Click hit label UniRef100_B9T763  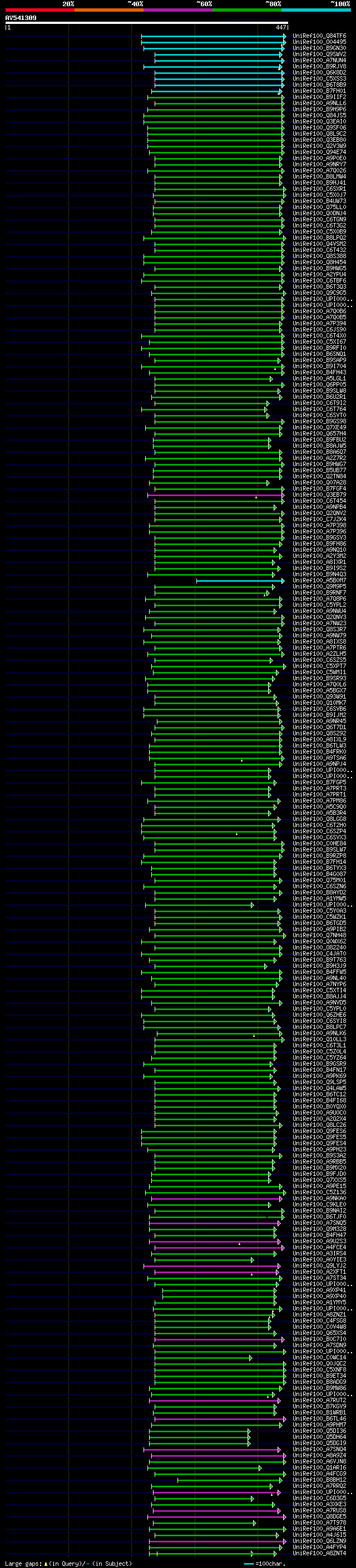(x=319, y=960)
